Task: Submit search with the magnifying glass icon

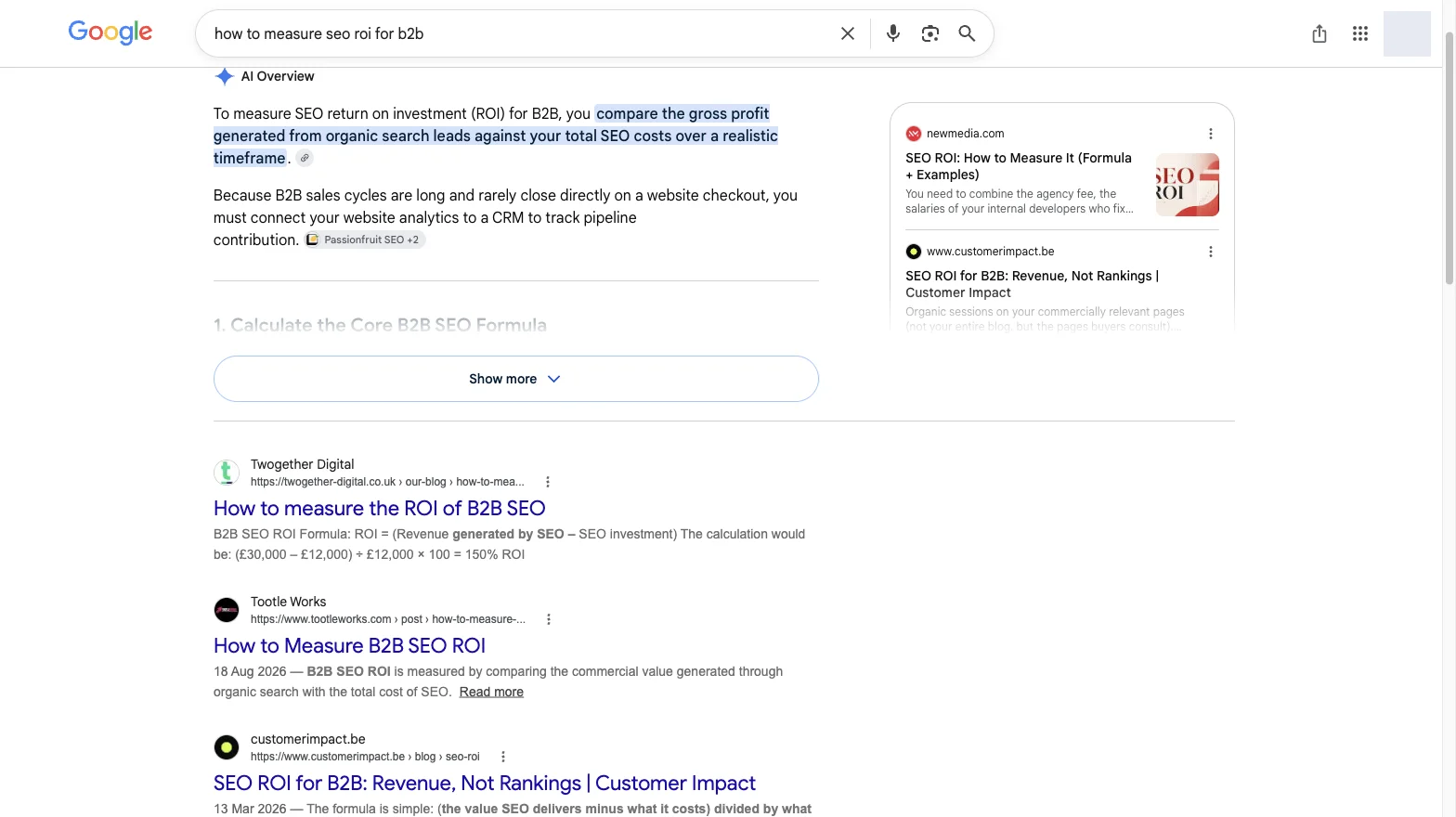Action: click(967, 33)
